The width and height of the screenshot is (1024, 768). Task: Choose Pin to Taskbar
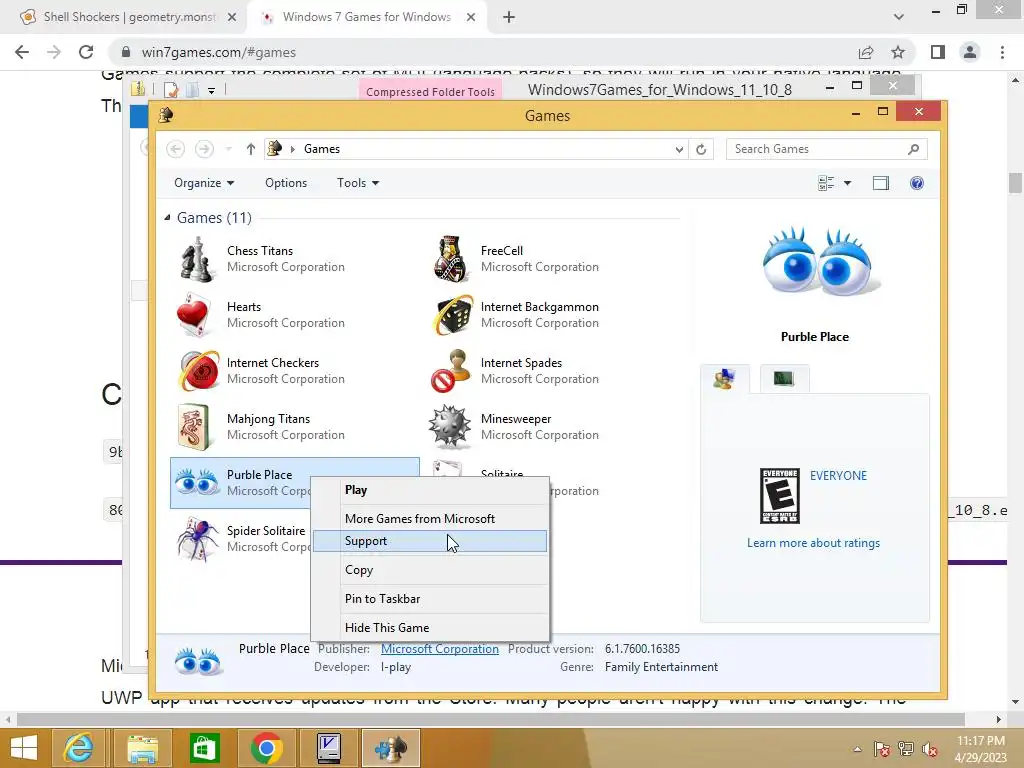430,599
